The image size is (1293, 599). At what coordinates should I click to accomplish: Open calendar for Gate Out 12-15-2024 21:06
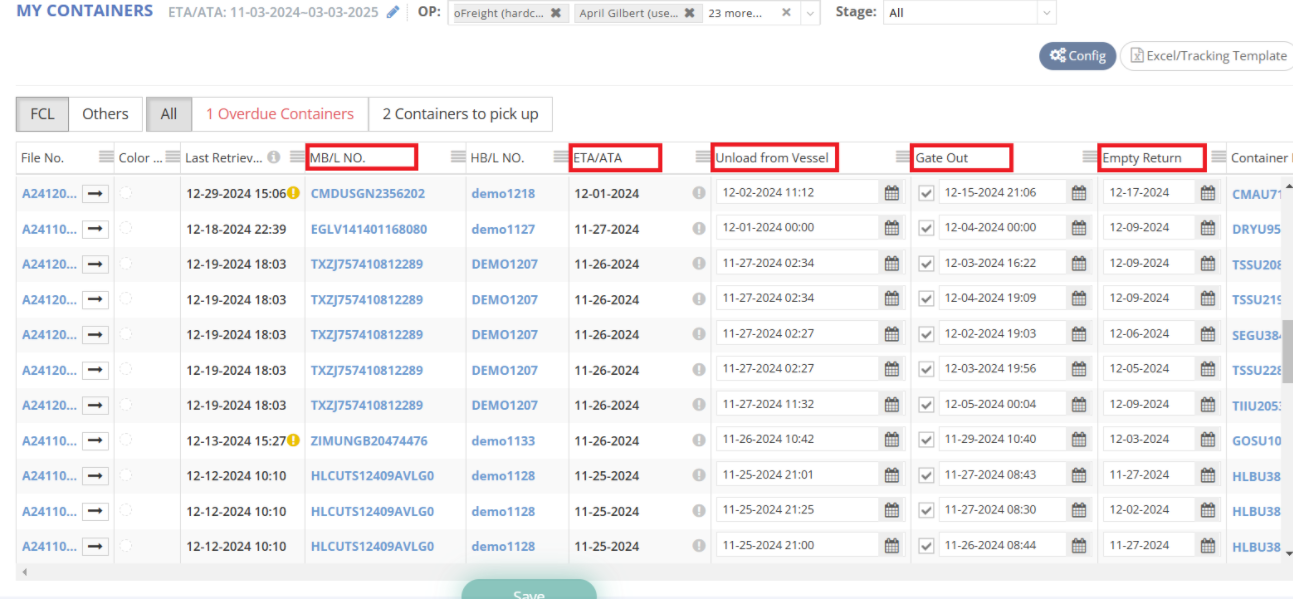[1079, 193]
